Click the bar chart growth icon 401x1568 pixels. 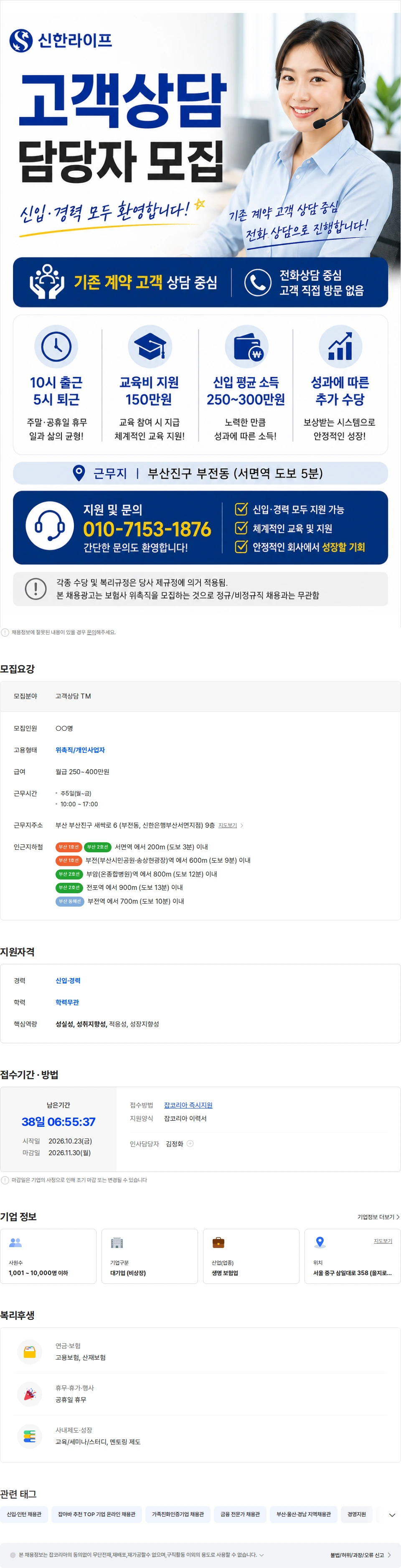click(x=340, y=346)
